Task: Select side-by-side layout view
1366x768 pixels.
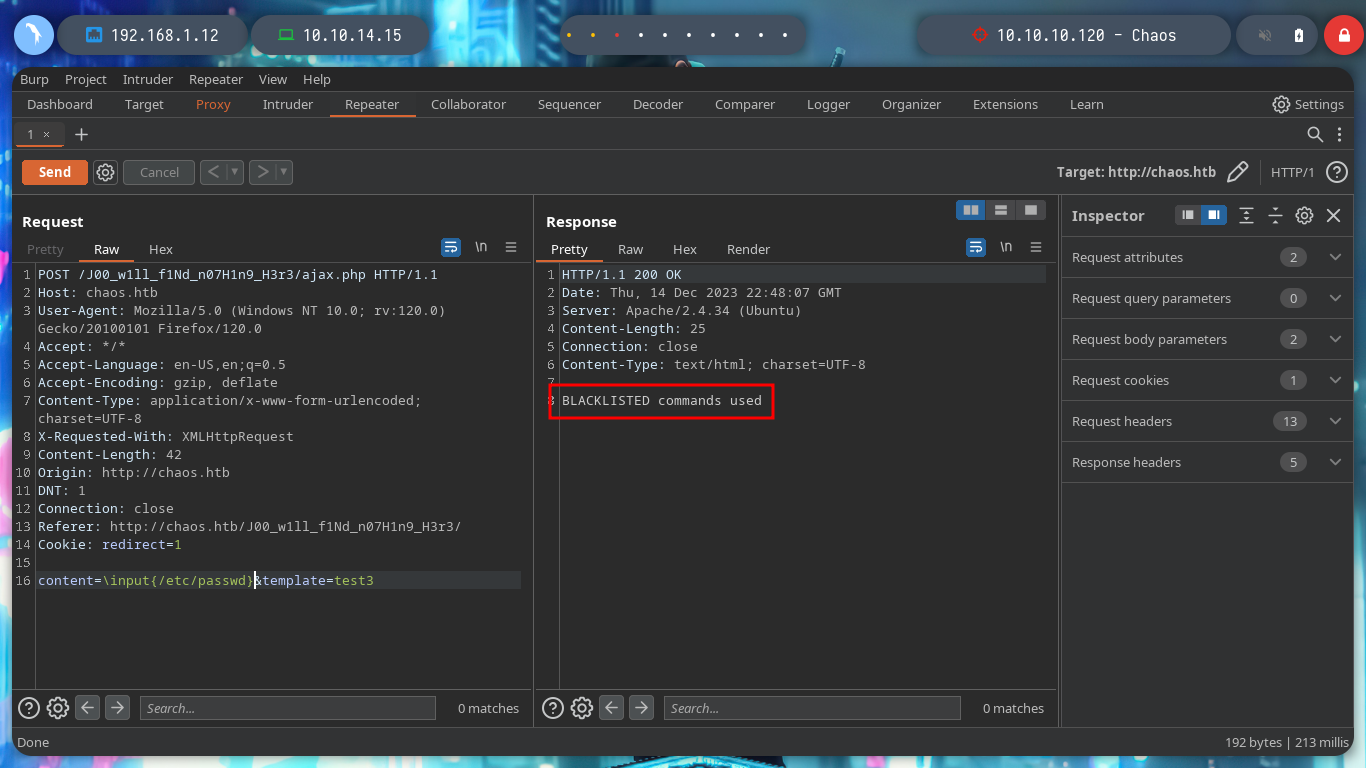Action: click(x=971, y=210)
